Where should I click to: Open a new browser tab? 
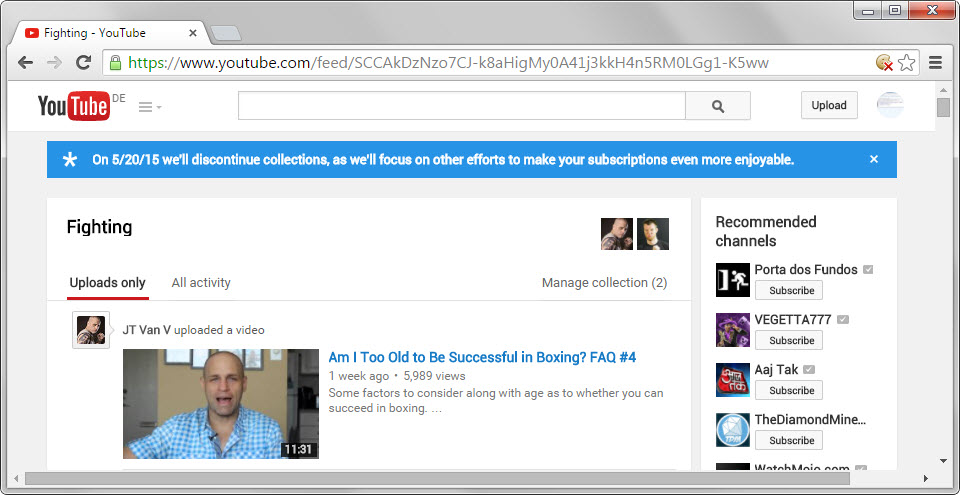coord(225,34)
